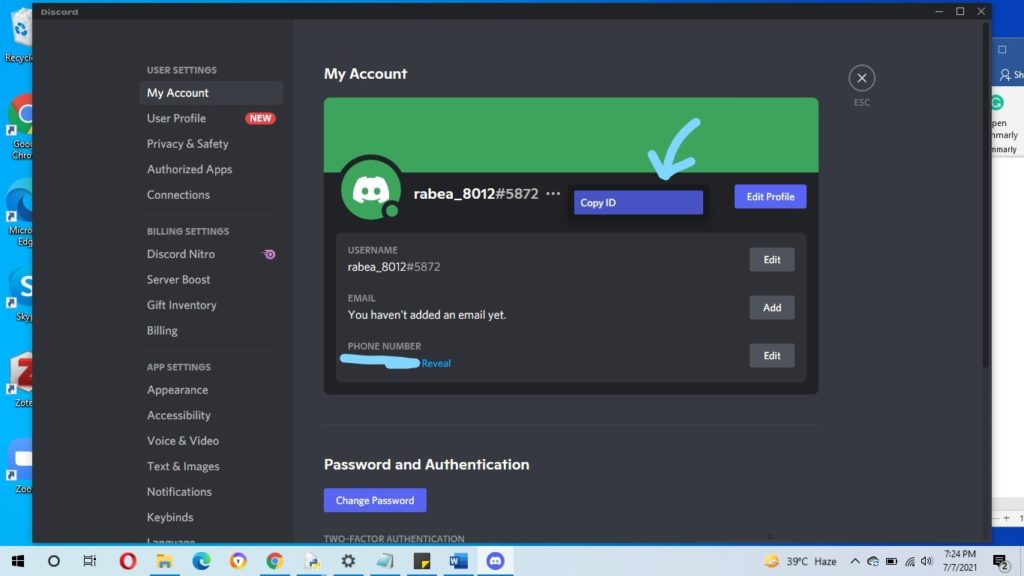
Task: Open Task View in the taskbar
Action: coord(89,561)
